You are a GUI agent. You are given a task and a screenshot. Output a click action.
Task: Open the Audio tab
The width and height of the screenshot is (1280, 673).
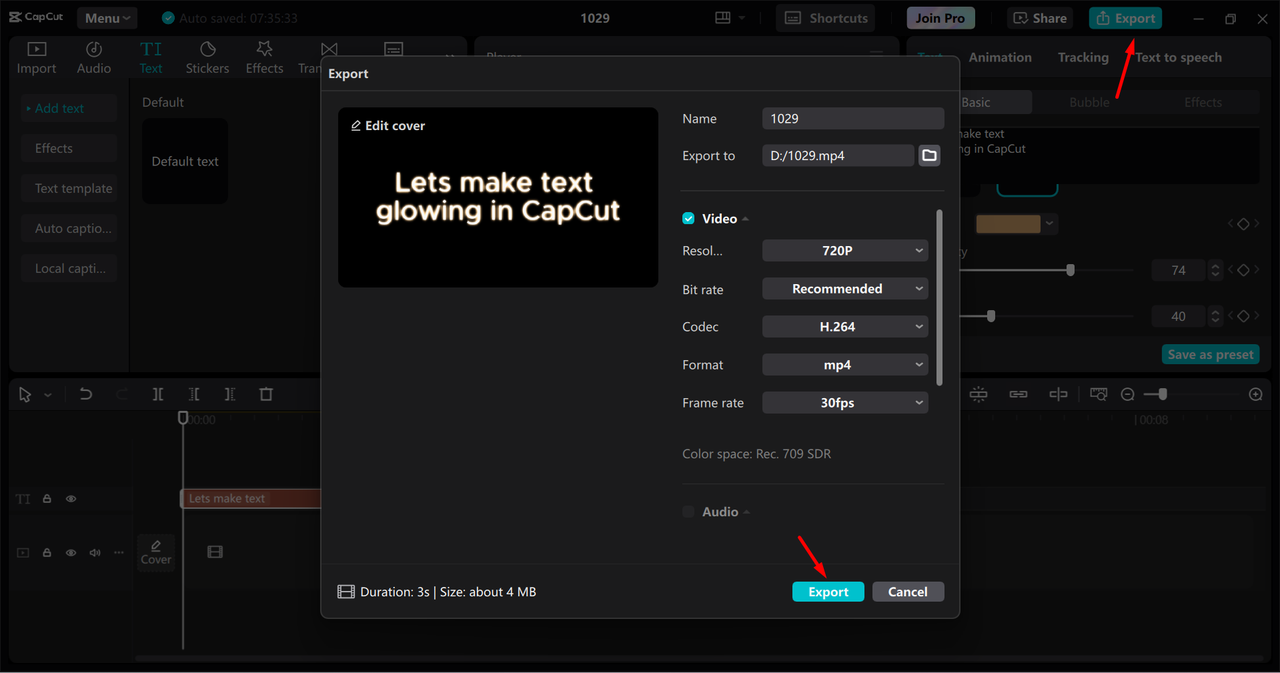click(x=94, y=58)
